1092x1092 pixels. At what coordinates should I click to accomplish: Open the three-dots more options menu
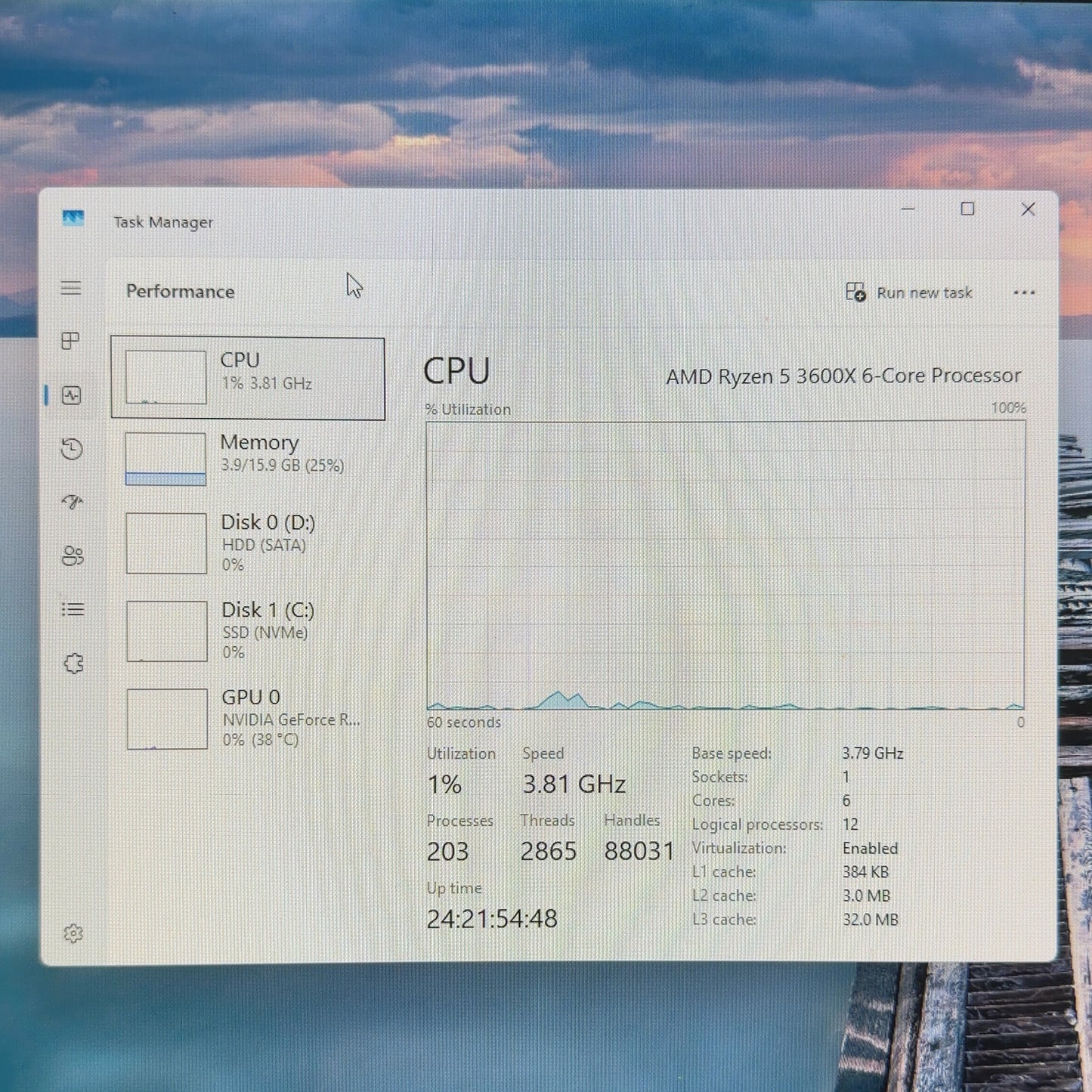pyautogui.click(x=1024, y=293)
